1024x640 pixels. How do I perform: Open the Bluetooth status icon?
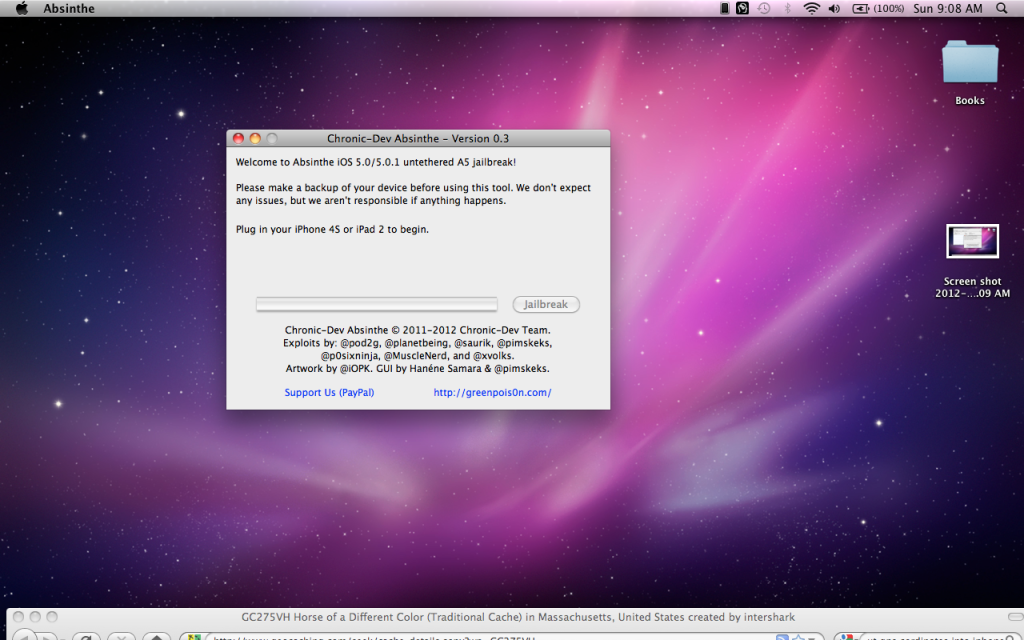(788, 8)
